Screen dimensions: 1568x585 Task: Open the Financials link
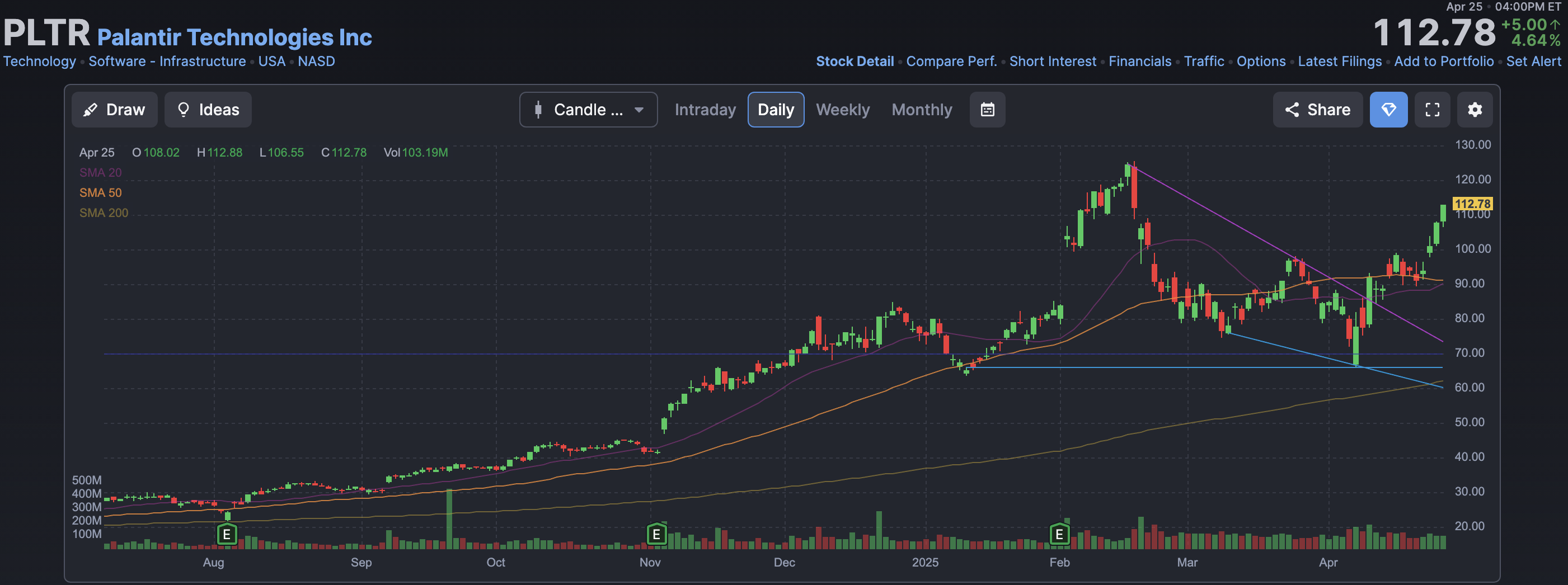point(1139,62)
